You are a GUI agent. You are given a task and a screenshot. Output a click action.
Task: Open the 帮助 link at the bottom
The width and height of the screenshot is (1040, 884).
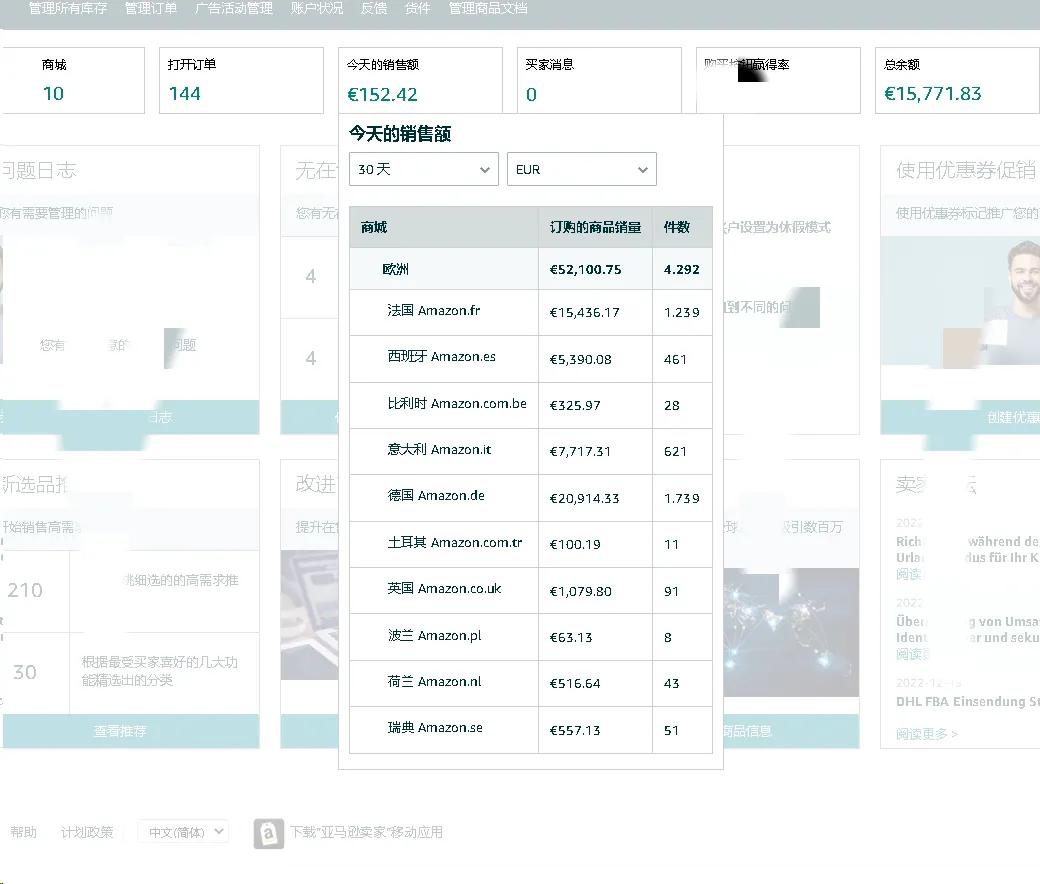point(23,831)
